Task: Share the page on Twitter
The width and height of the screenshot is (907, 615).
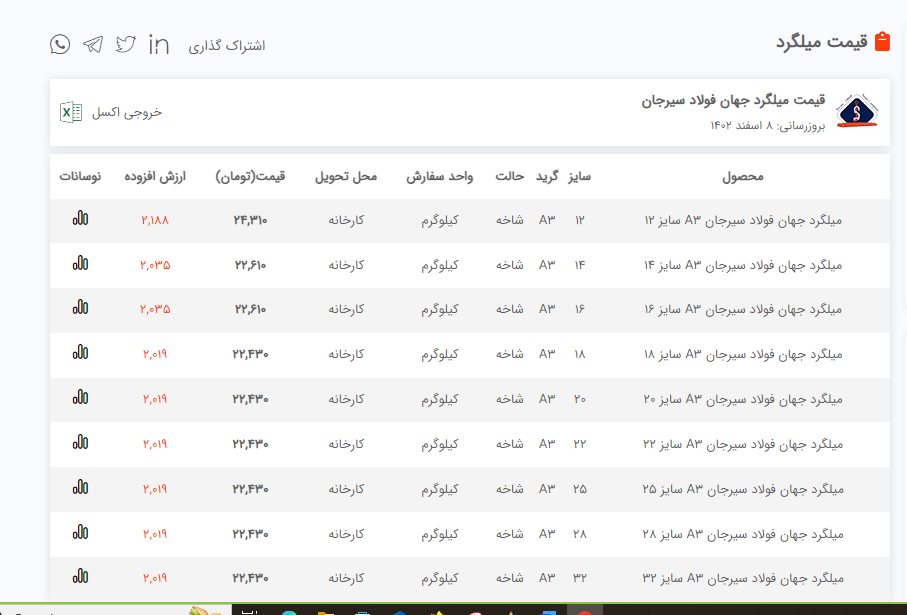Action: 125,44
